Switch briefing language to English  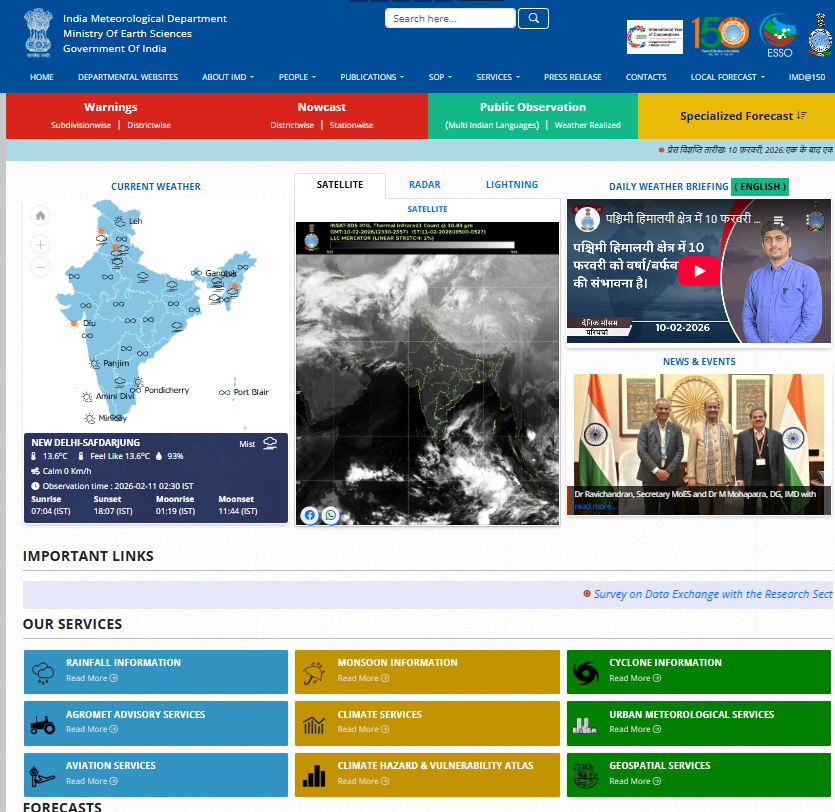[760, 186]
